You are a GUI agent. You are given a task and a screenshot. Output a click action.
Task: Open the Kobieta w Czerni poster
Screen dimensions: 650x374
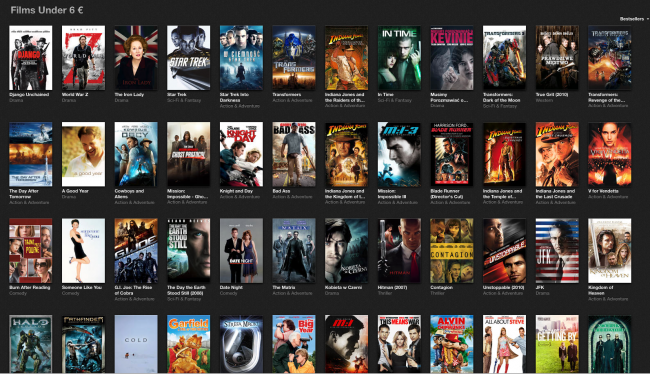[x=347, y=251]
